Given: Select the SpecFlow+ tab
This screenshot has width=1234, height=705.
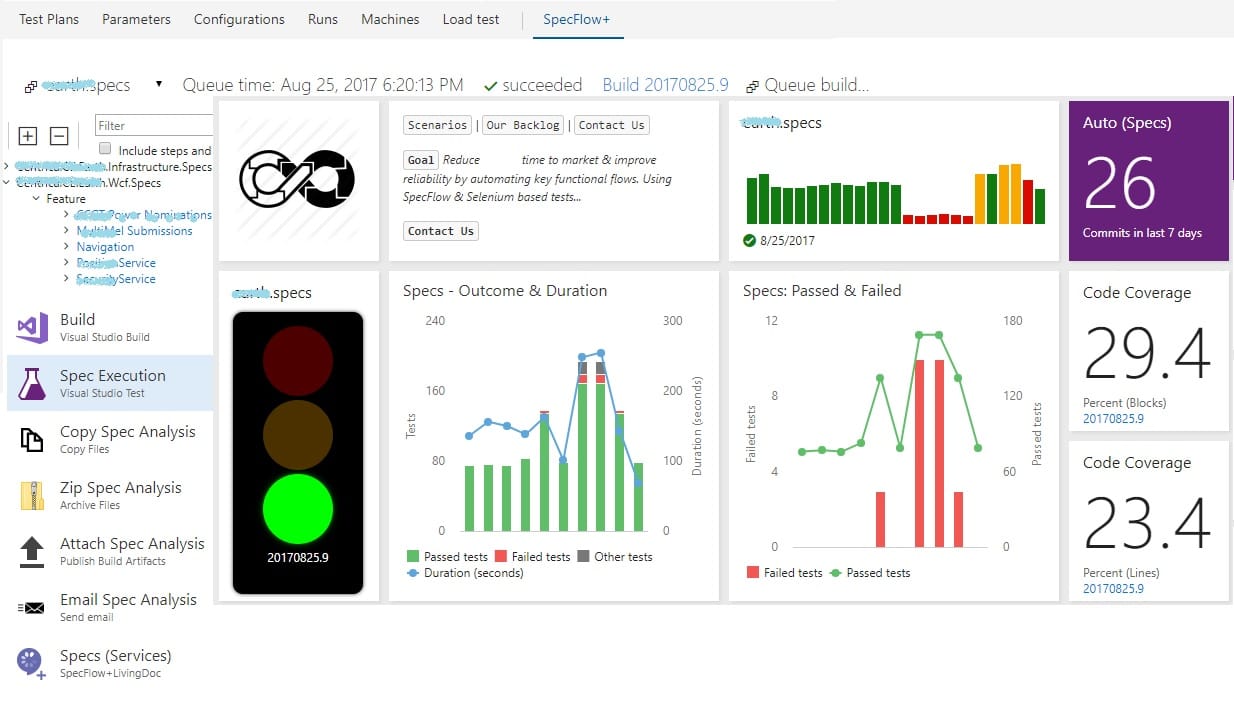Looking at the screenshot, I should tap(577, 19).
